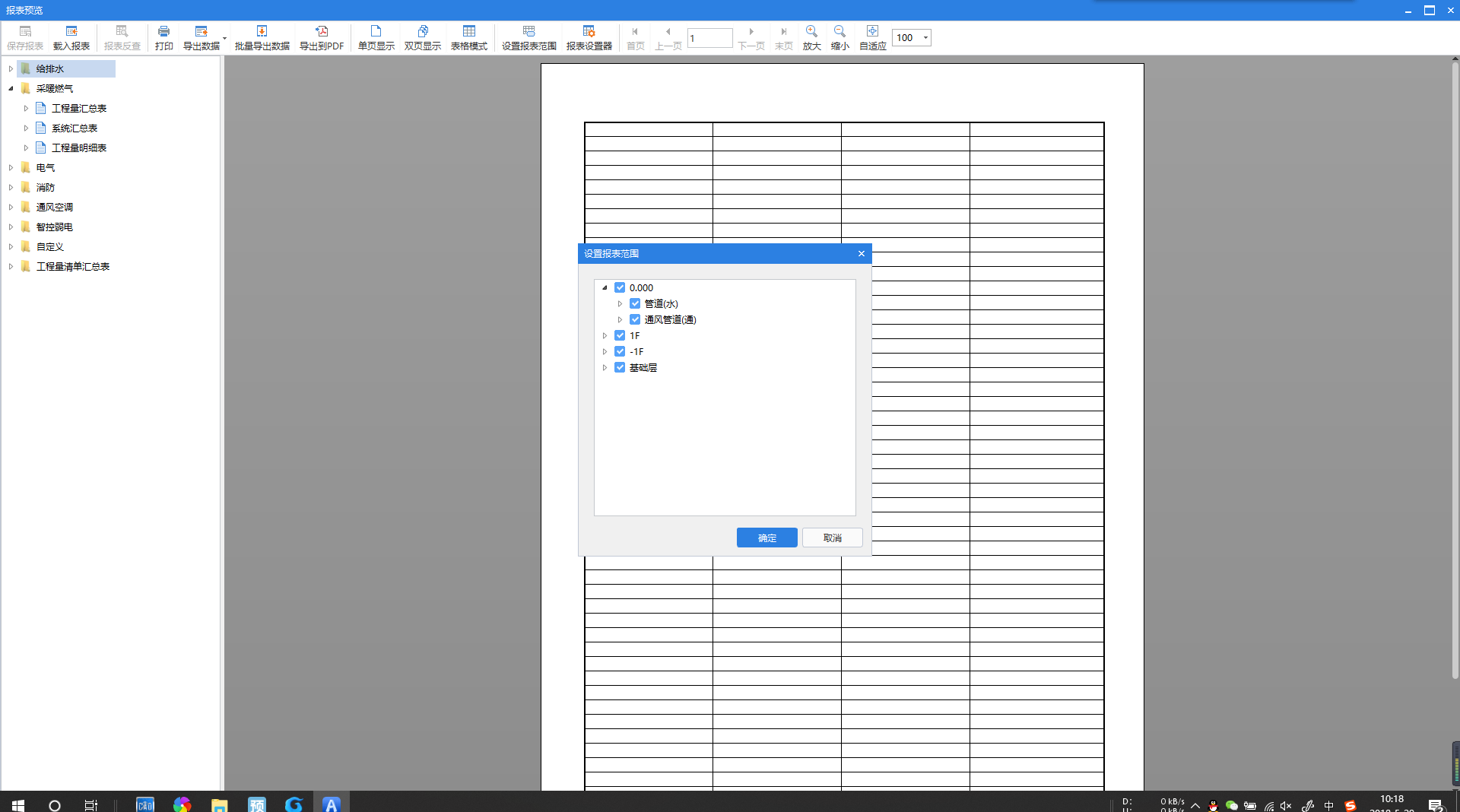This screenshot has height=812, width=1460.
Task: Open the notification center icon
Action: click(x=1436, y=804)
